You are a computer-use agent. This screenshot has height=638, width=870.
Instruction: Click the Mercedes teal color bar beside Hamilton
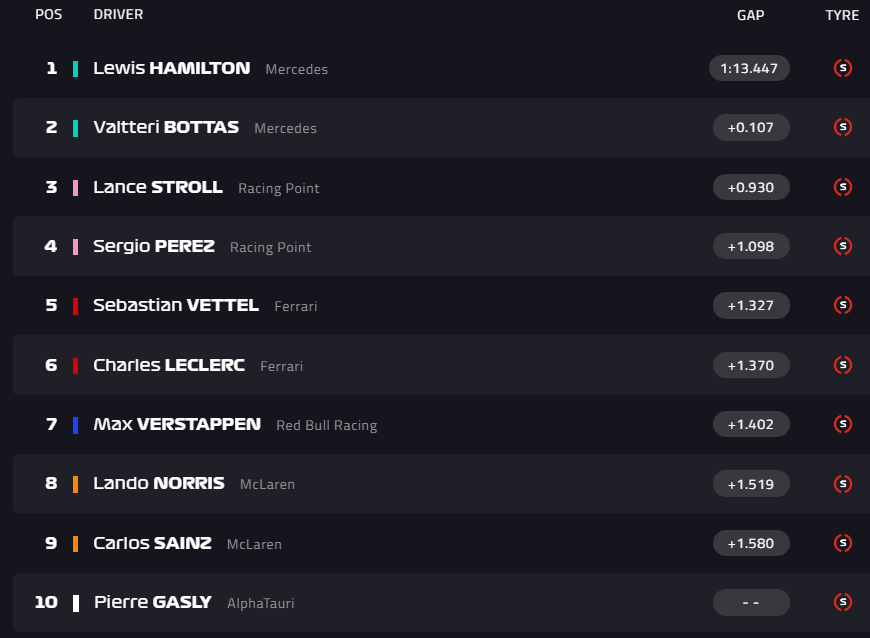tap(75, 69)
